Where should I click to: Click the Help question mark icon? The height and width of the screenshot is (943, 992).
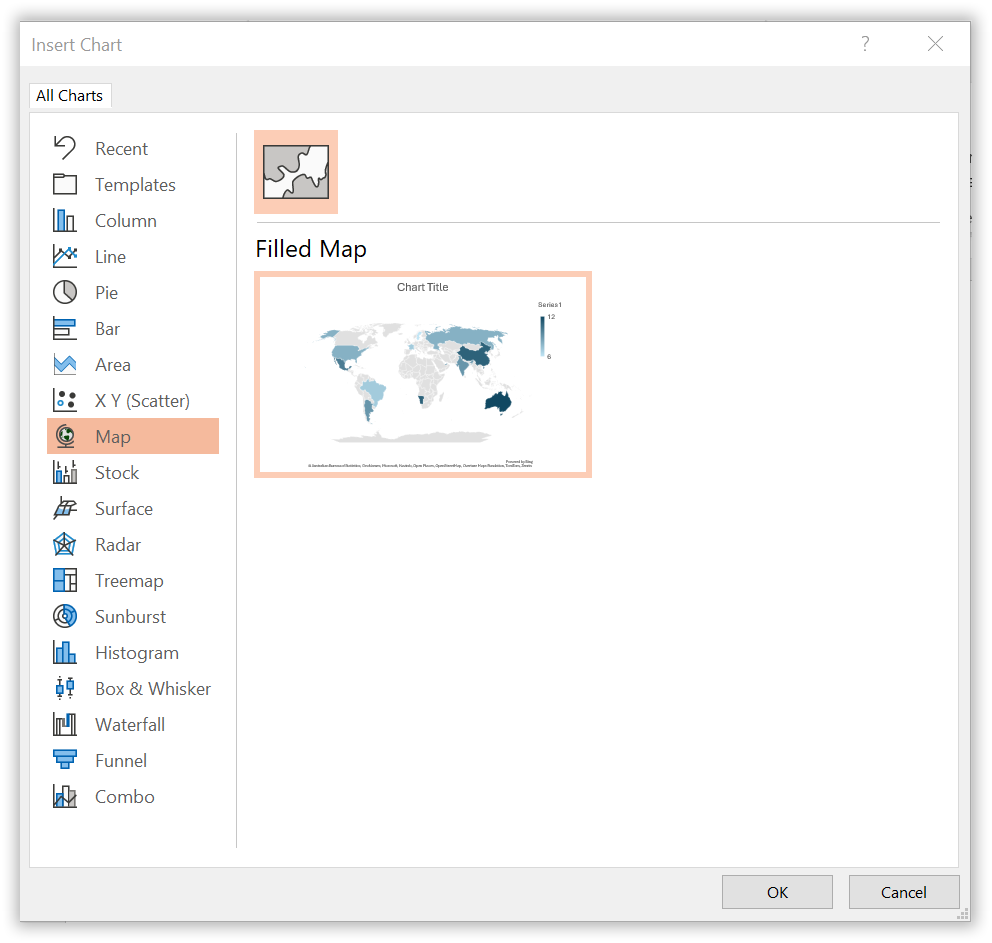(x=865, y=44)
